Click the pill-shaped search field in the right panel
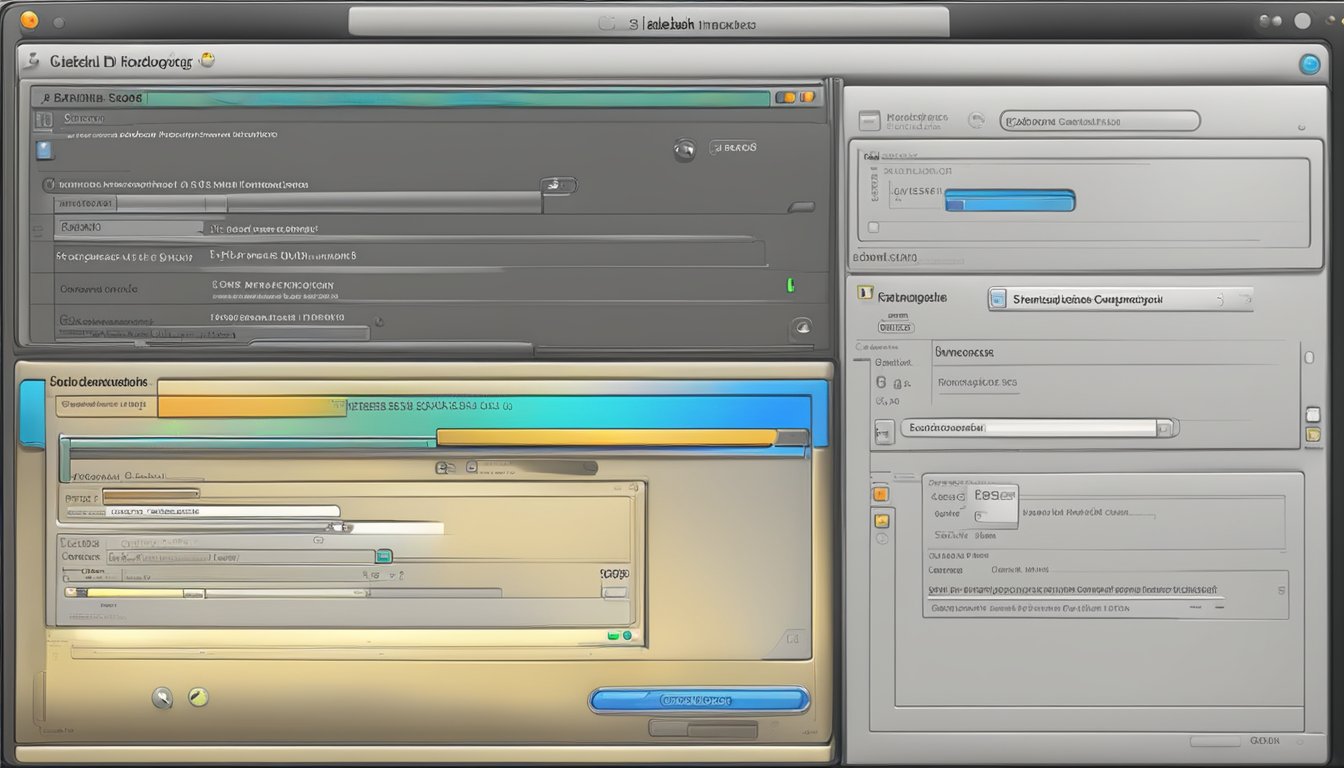Screen dimensions: 1344x768 point(1100,121)
